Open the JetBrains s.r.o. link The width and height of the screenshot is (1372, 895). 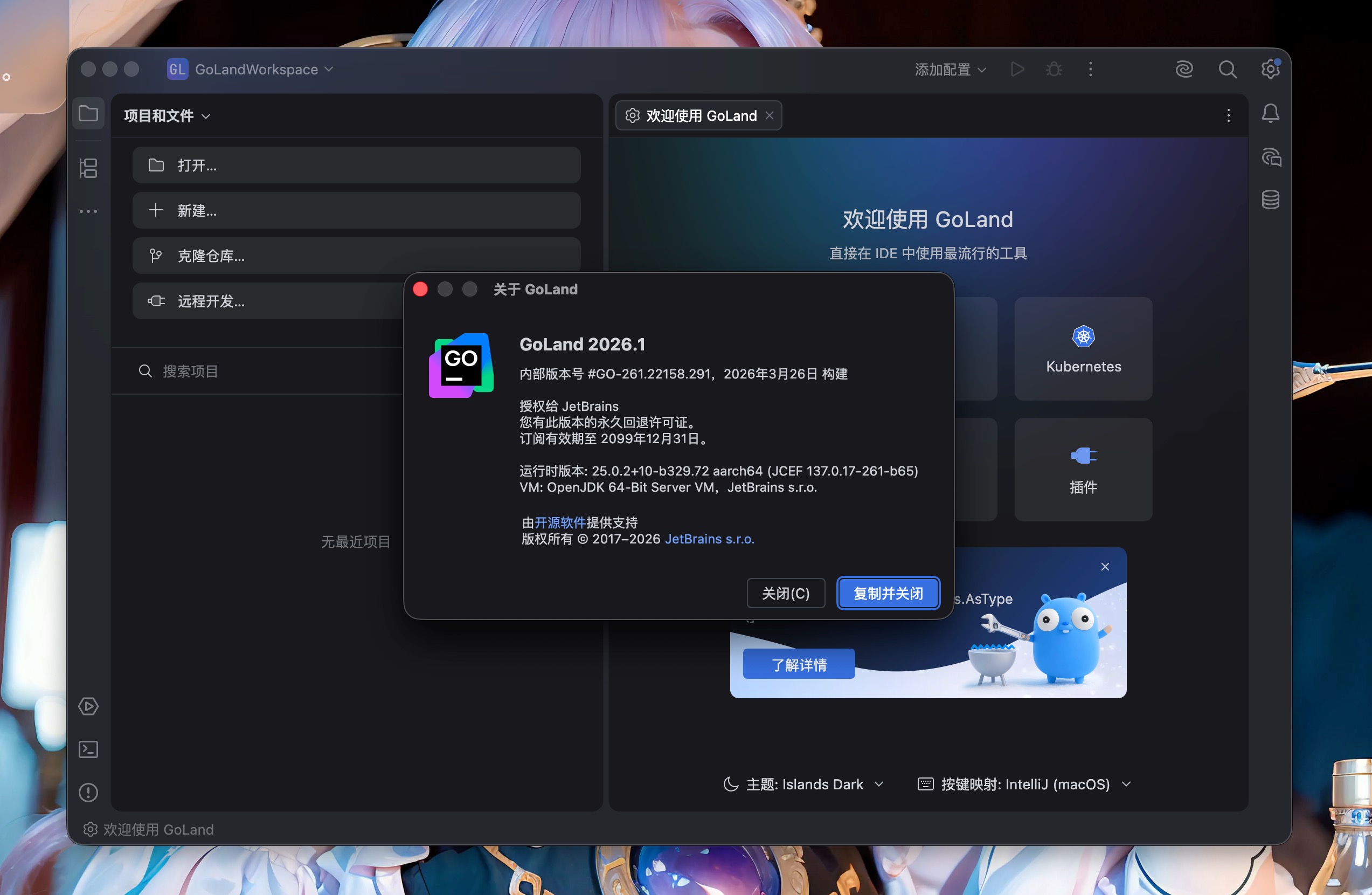[709, 539]
